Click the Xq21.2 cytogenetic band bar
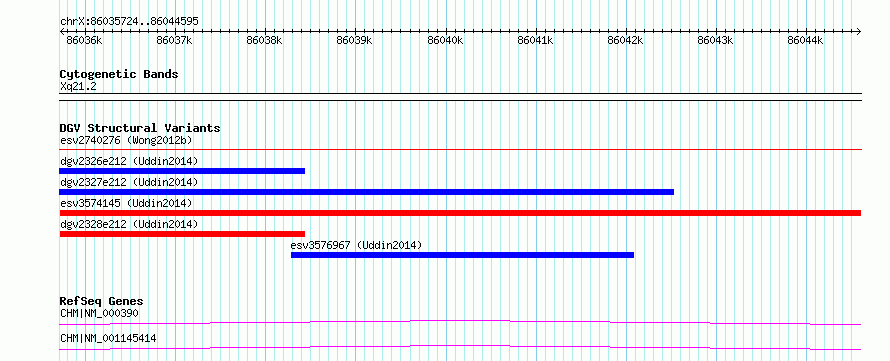This screenshot has width=890, height=361. (x=460, y=97)
